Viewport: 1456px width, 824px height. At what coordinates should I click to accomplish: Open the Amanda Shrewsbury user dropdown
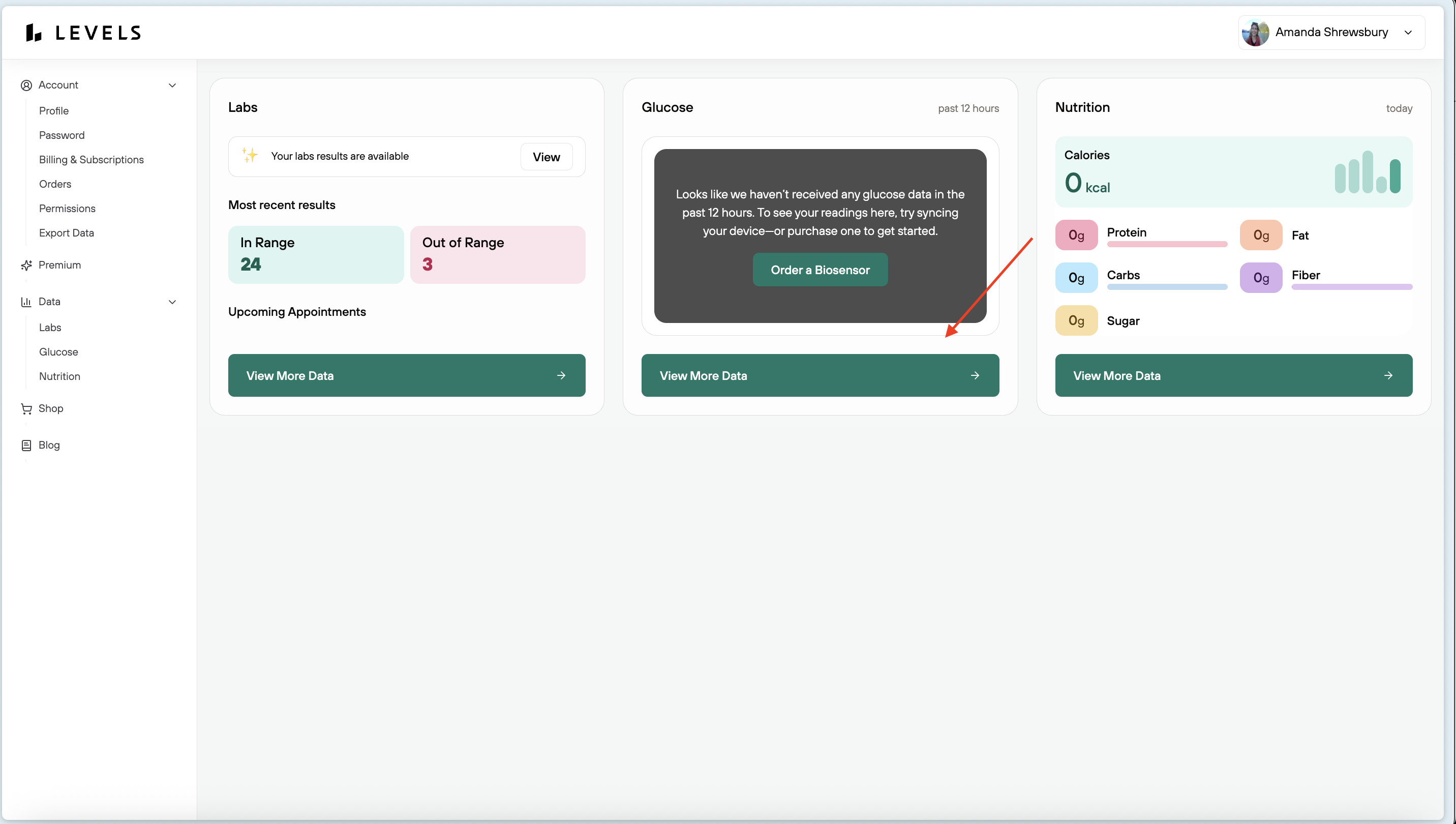click(1408, 33)
